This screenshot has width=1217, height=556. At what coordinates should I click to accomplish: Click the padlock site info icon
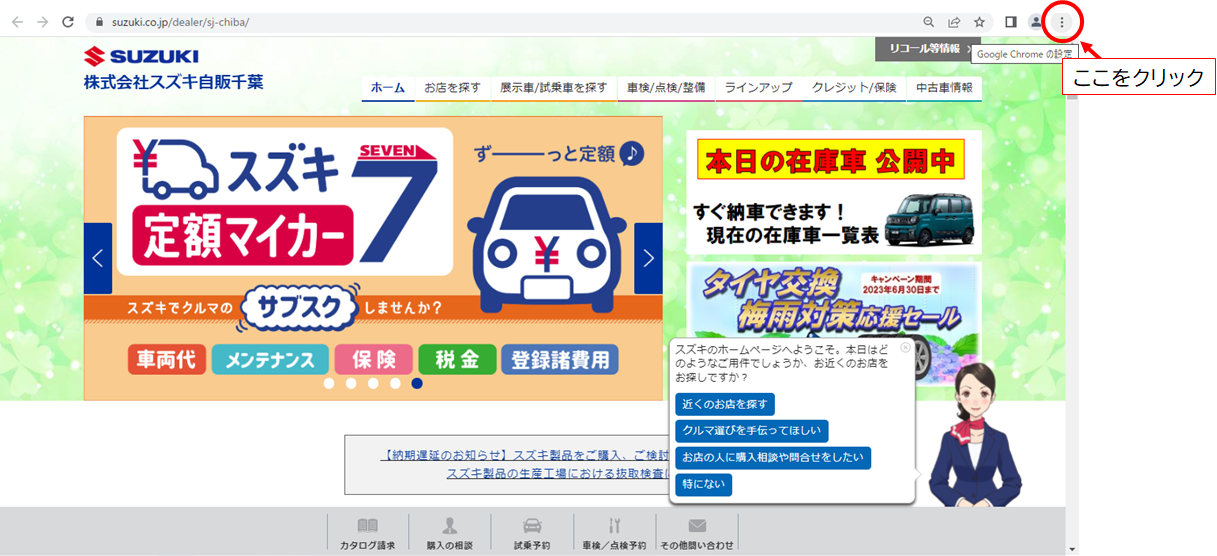pos(98,21)
